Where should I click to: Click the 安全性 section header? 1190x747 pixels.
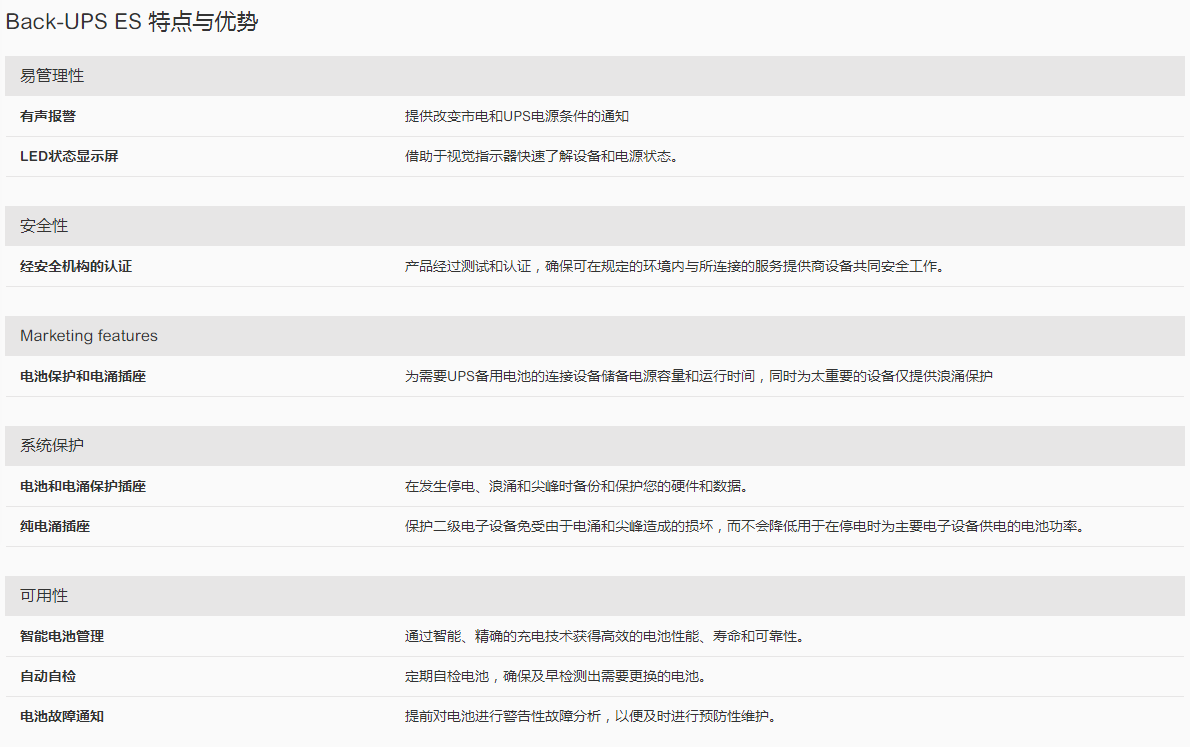point(44,226)
